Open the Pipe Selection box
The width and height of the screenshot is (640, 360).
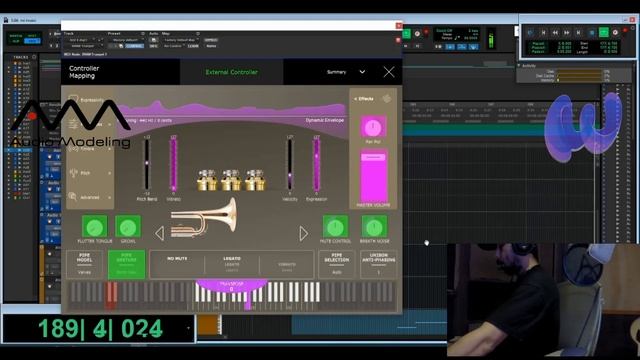coord(337,264)
